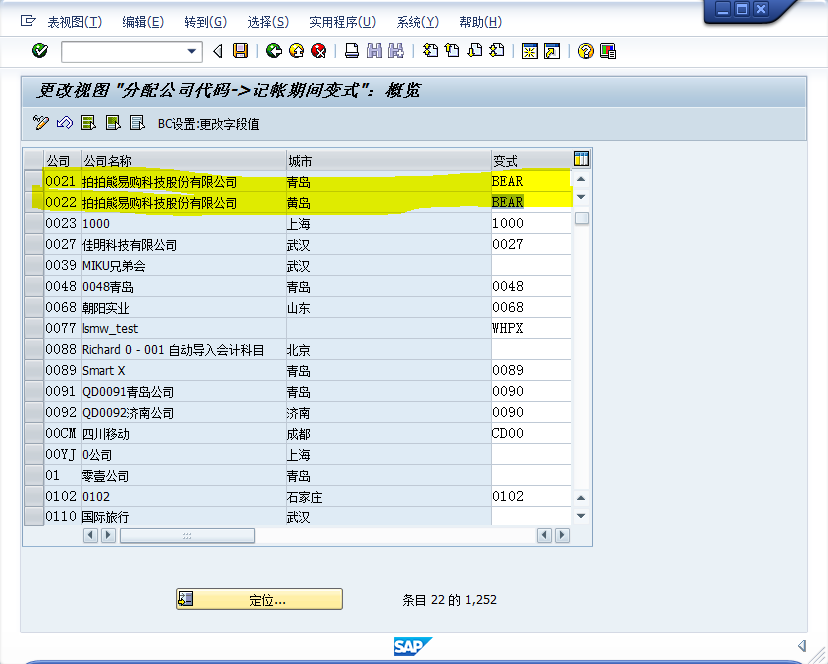Go to next page icon
This screenshot has width=828, height=664.
pos(475,51)
